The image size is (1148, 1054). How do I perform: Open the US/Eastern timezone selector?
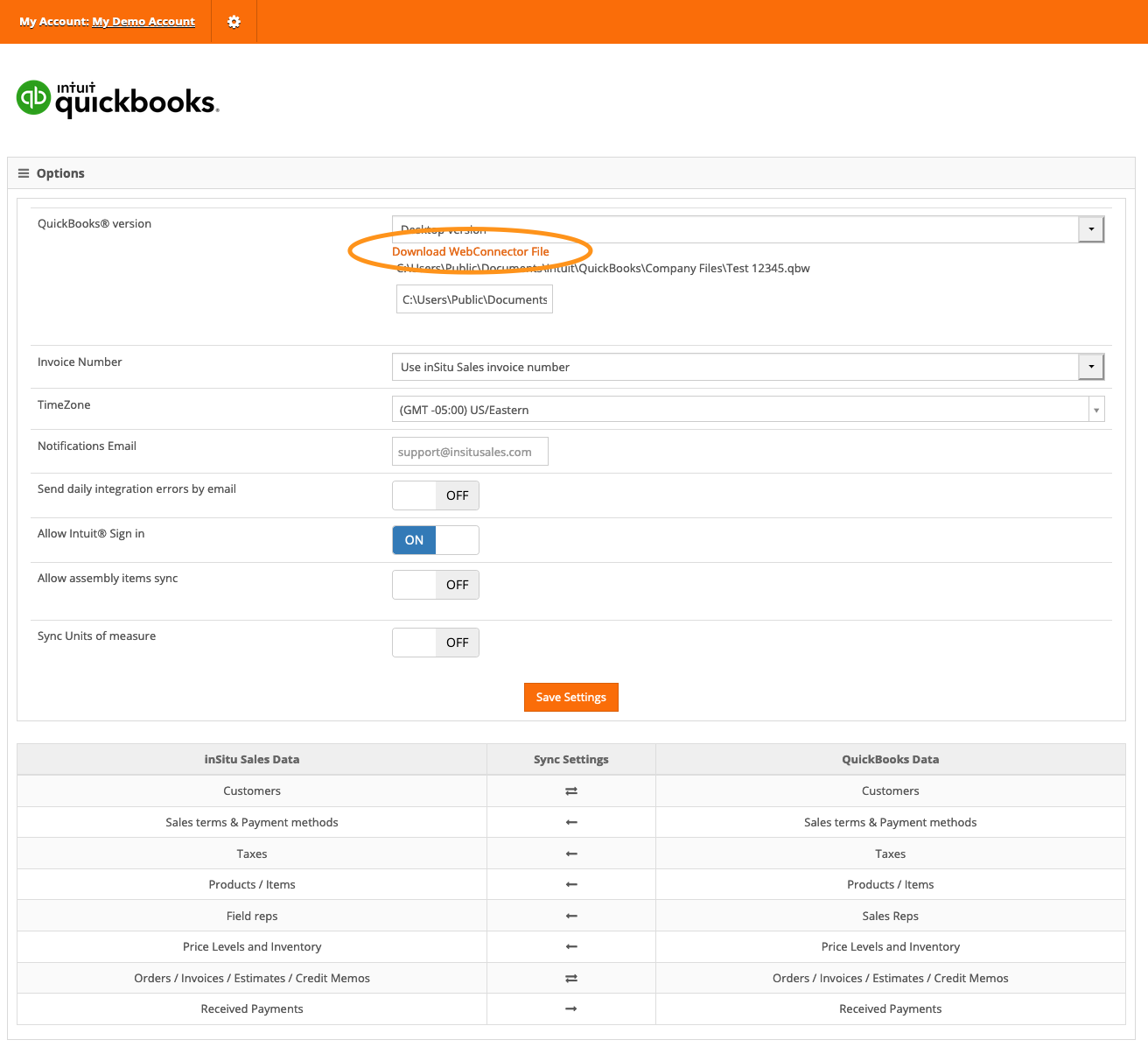(748, 409)
